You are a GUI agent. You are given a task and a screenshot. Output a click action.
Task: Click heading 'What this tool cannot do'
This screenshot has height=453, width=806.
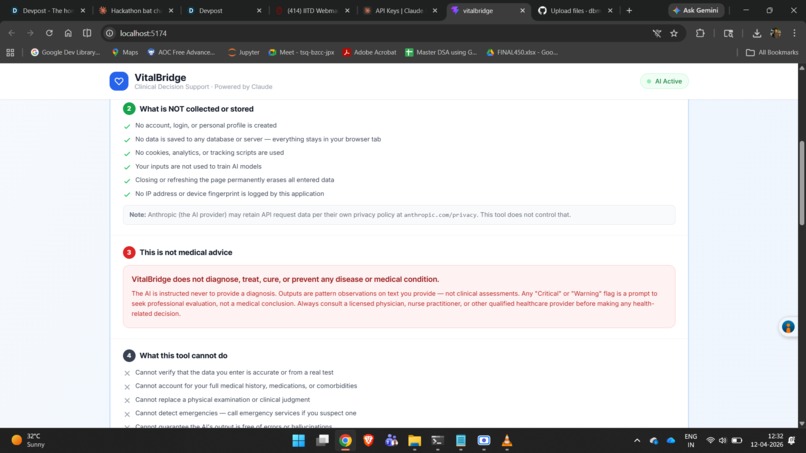point(184,356)
